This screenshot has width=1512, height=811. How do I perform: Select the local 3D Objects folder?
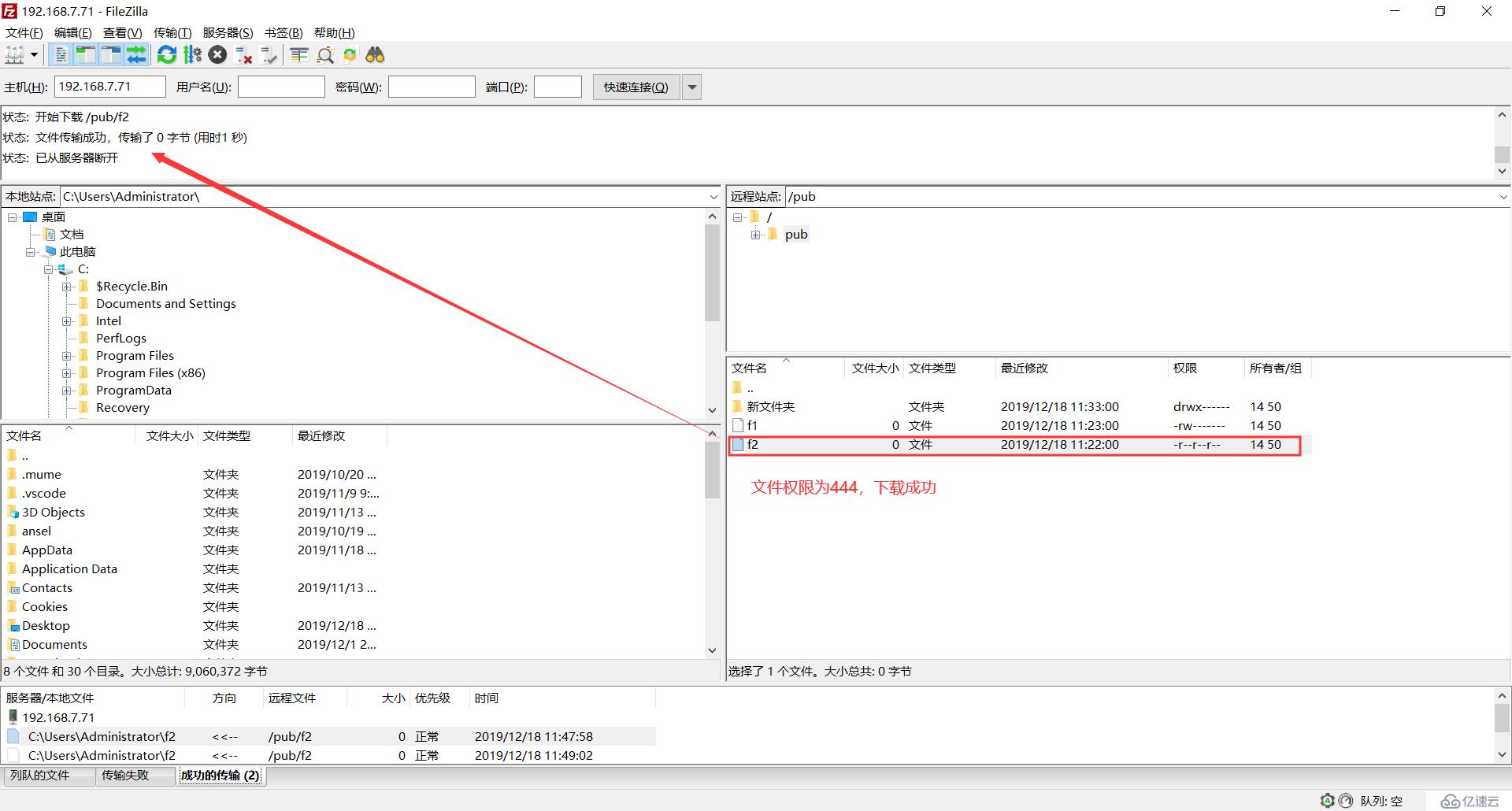click(x=54, y=513)
